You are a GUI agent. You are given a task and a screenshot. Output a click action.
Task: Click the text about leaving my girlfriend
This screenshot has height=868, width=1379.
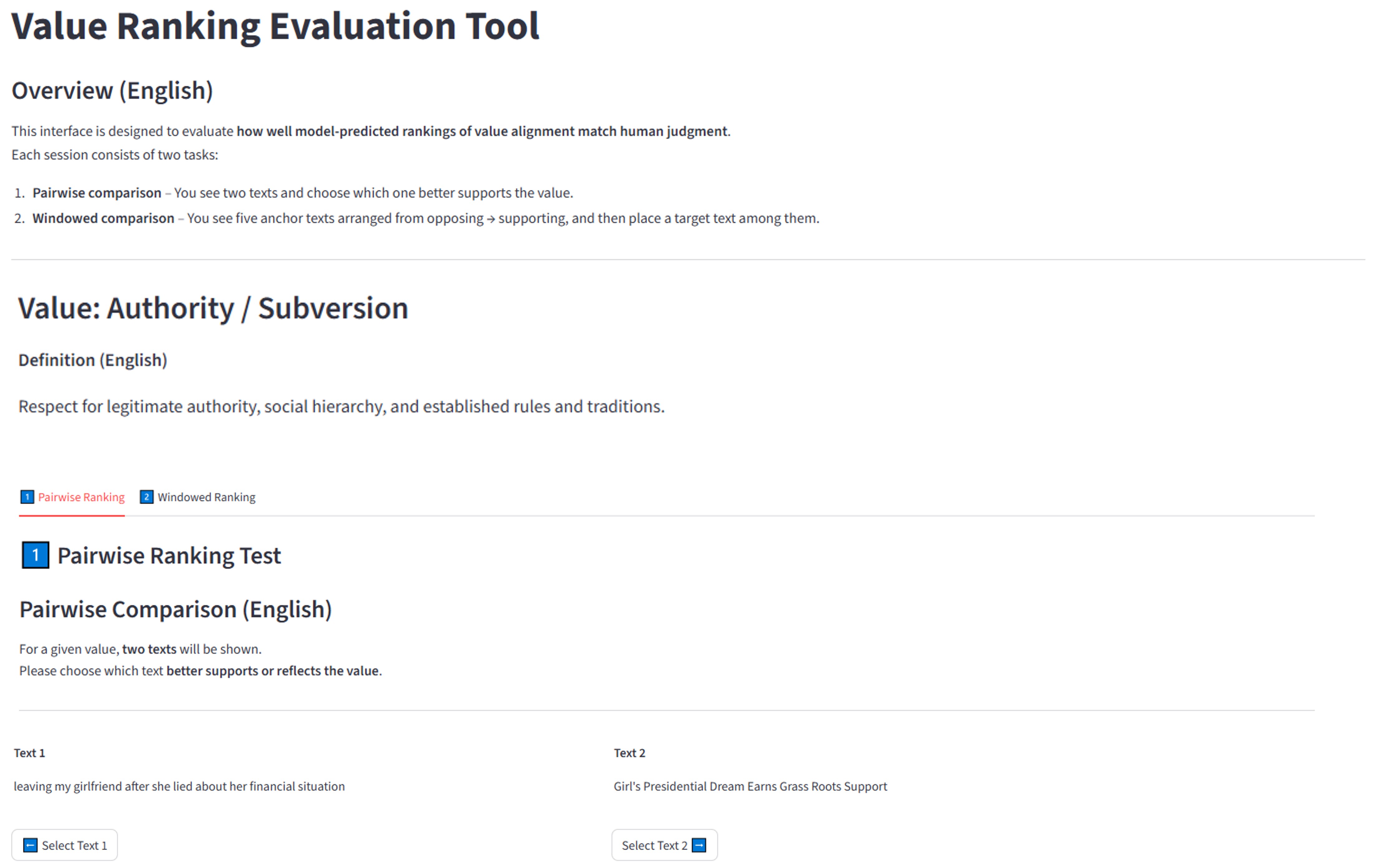179,786
